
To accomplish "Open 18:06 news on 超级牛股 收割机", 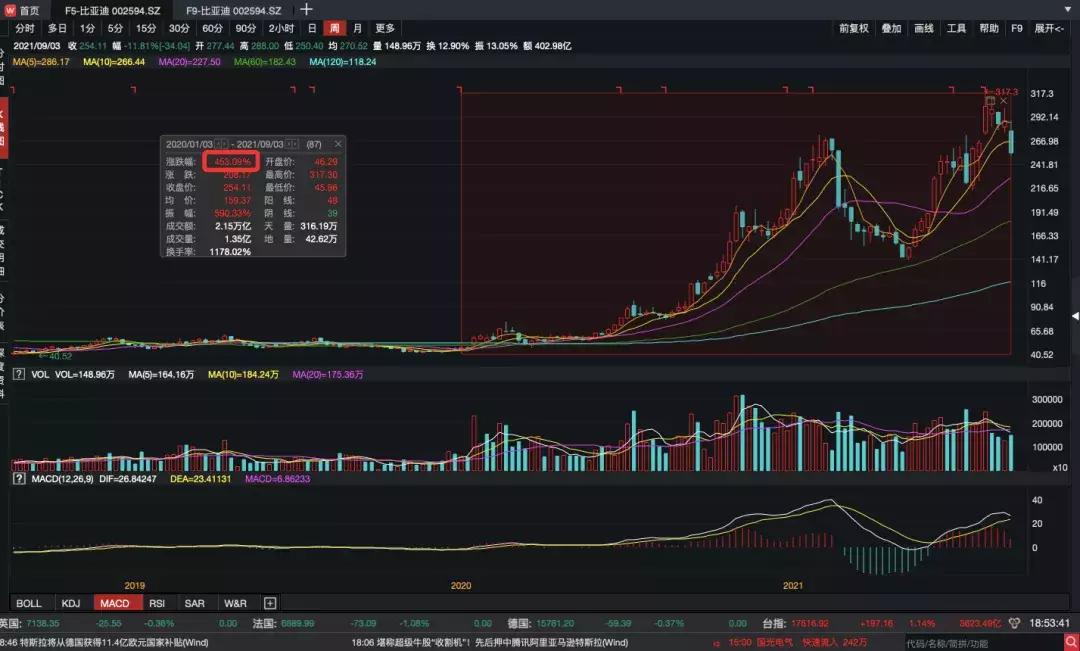I will pos(490,643).
